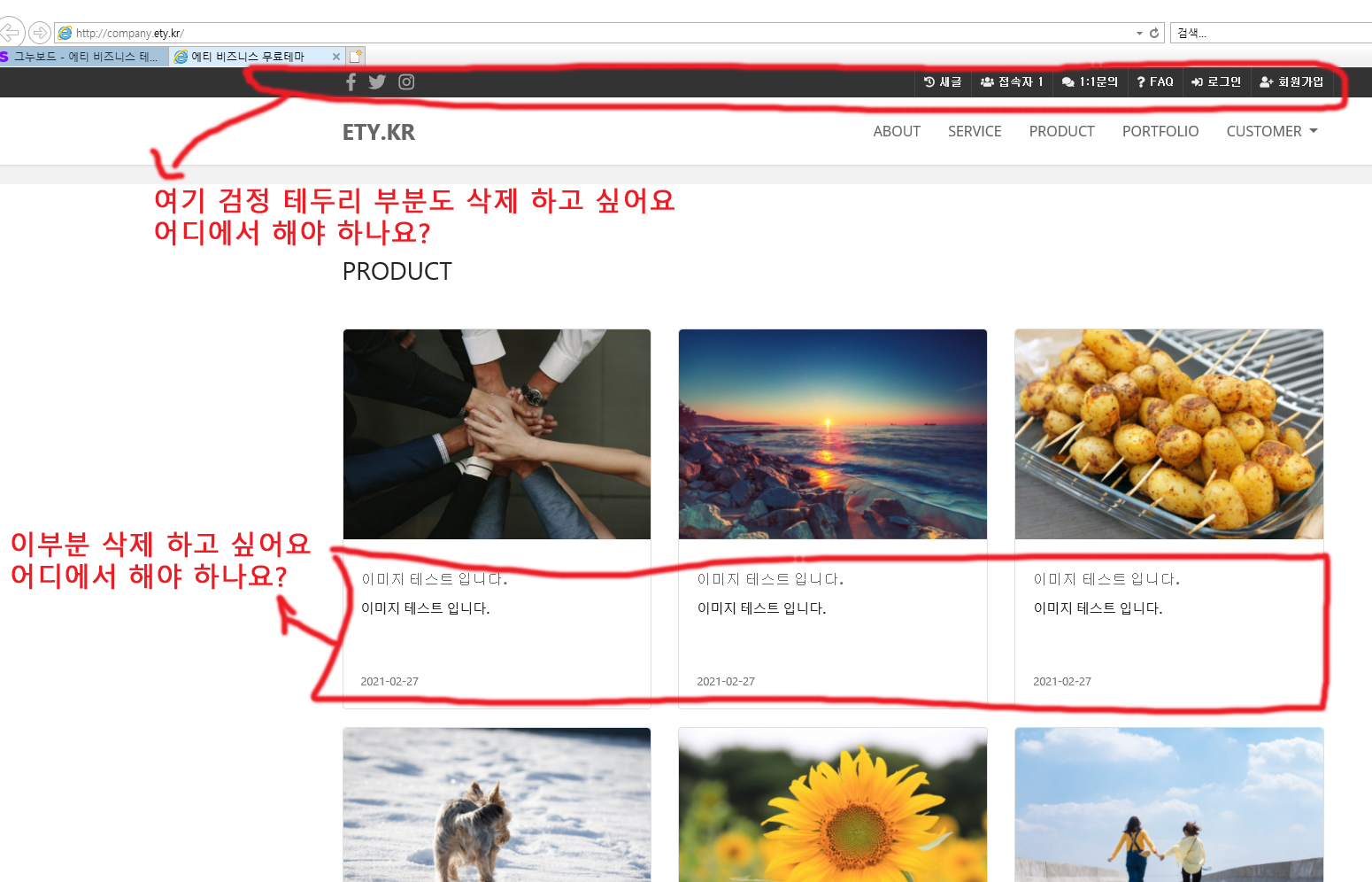
Task: Open the potato skewers product image
Action: [x=1169, y=434]
